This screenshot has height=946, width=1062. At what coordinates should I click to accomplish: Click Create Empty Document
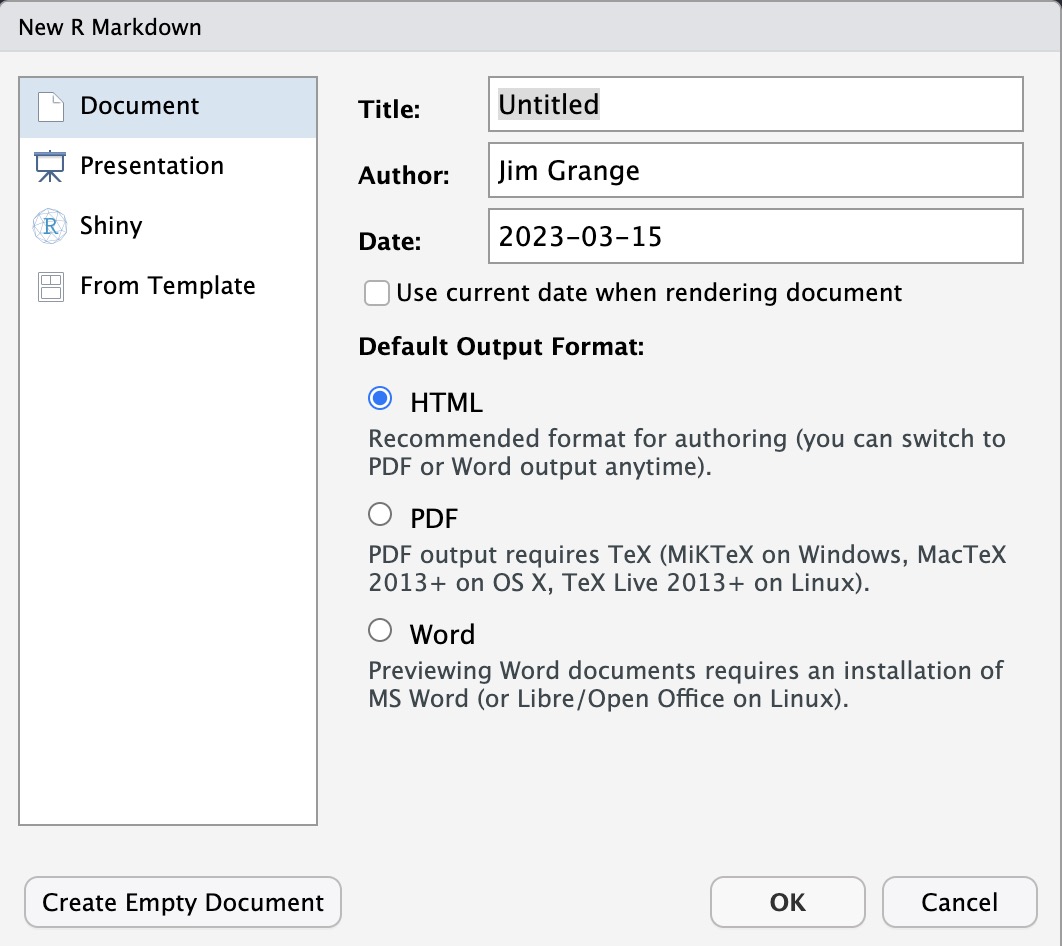181,901
